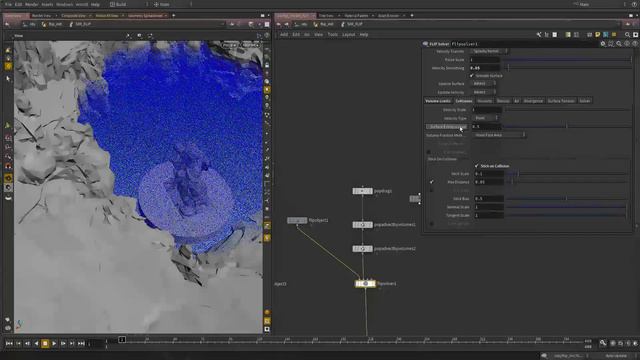640x360 pixels.
Task: Open the Render menu in menu bar
Action: [31, 4]
